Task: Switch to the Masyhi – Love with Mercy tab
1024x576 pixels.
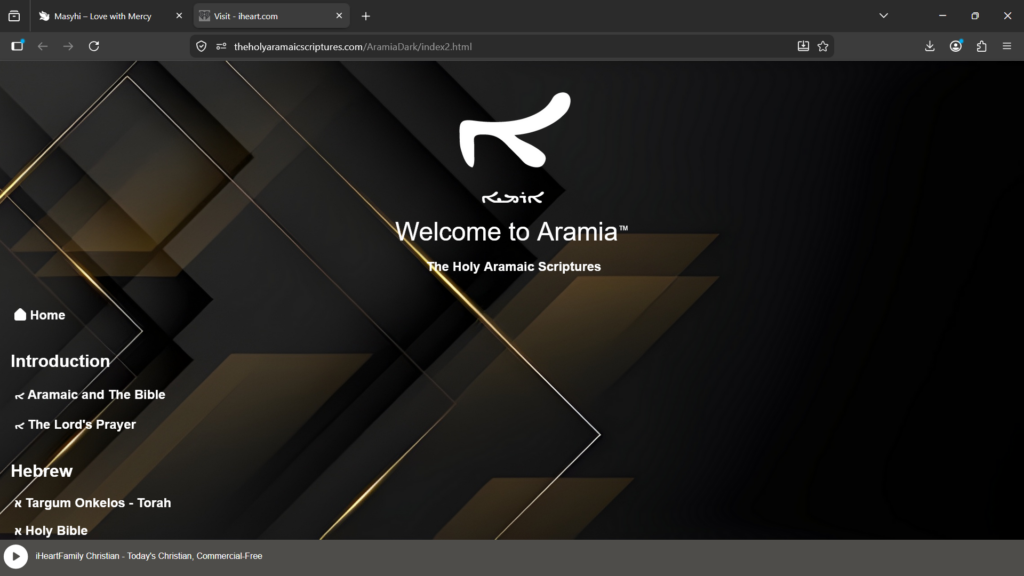Action: 105,16
